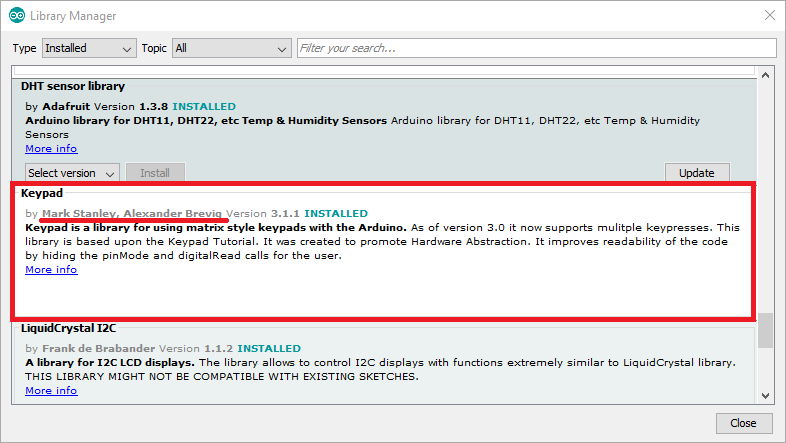
Task: Click INSTALLED label of LiquidCrystal I2C
Action: 269,348
